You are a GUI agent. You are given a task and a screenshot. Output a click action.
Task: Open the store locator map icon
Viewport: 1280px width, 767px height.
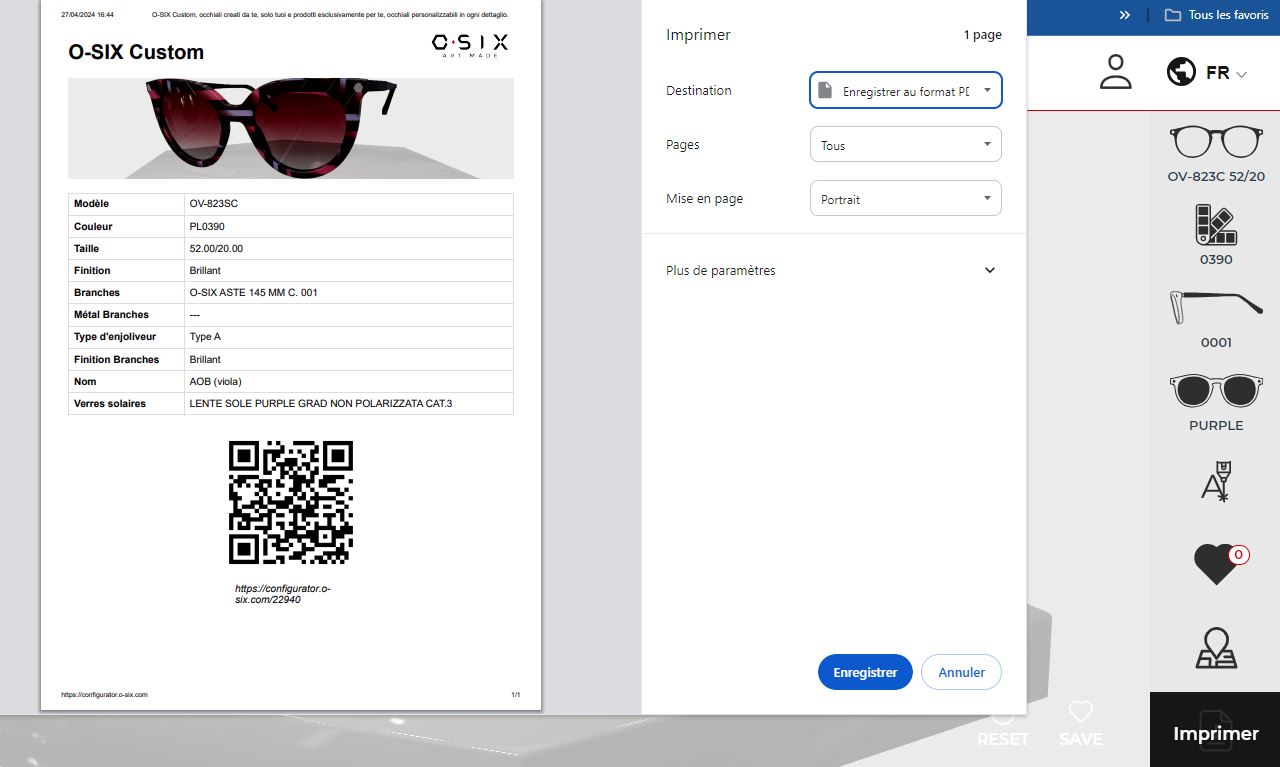[x=1216, y=648]
